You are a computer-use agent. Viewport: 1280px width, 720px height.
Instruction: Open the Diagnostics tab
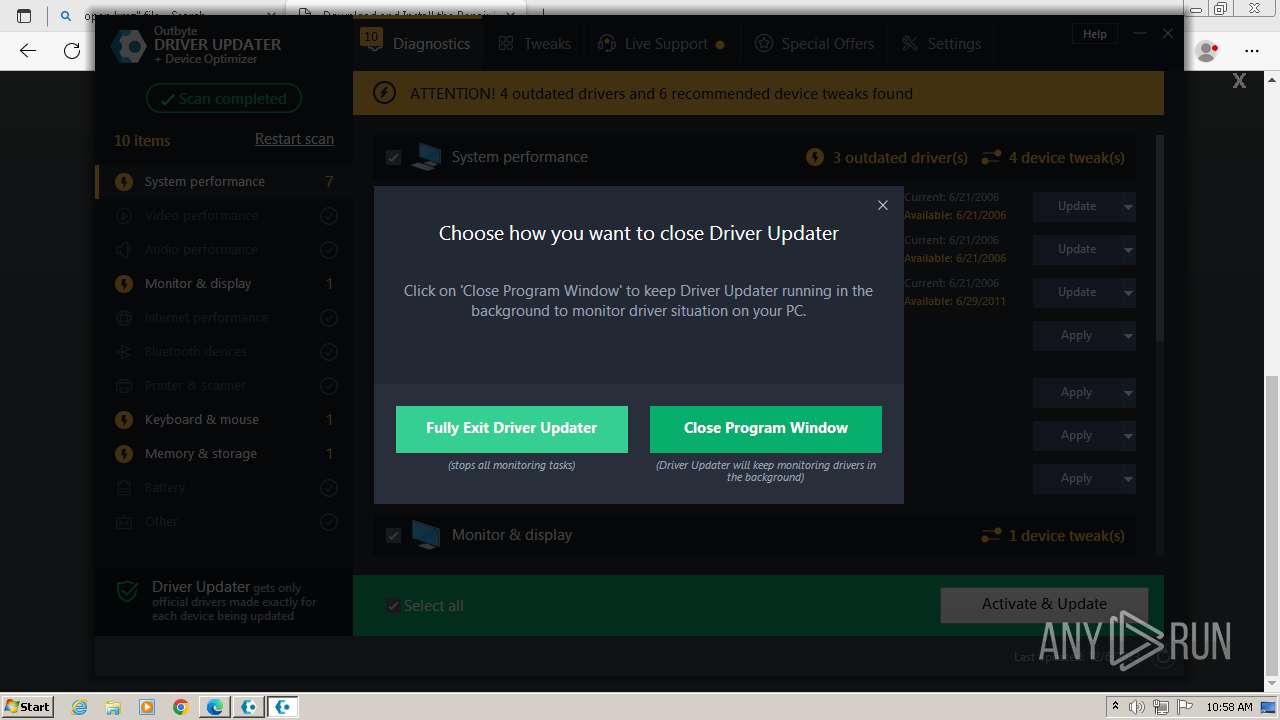(418, 44)
